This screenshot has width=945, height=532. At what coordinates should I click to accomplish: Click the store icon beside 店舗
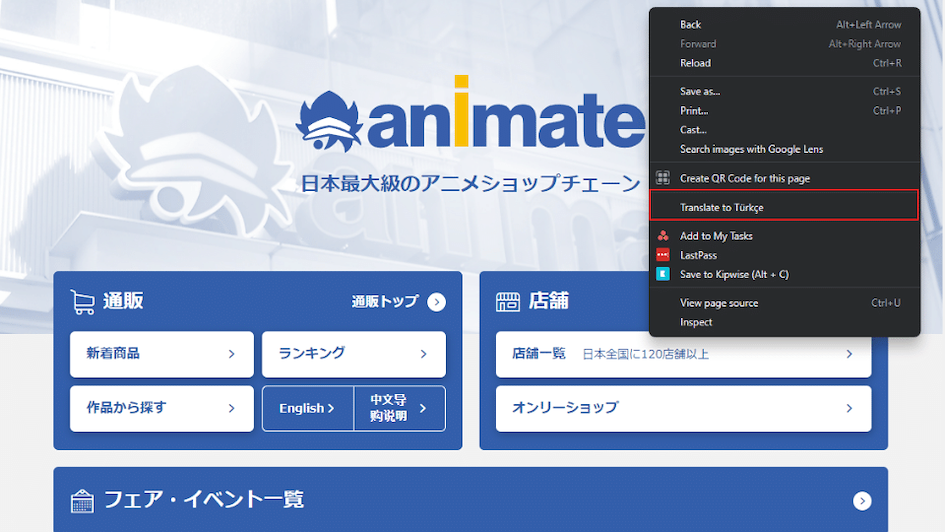[x=507, y=301]
